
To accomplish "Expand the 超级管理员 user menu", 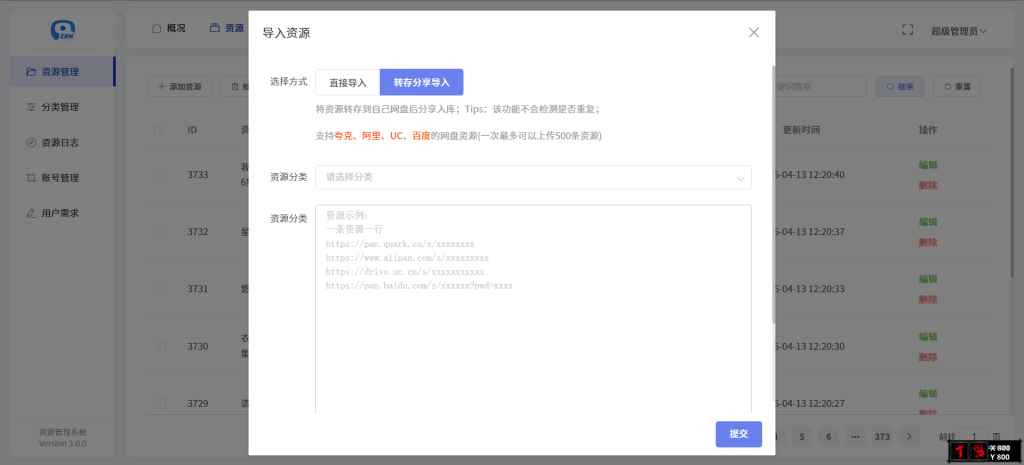I will pos(959,30).
